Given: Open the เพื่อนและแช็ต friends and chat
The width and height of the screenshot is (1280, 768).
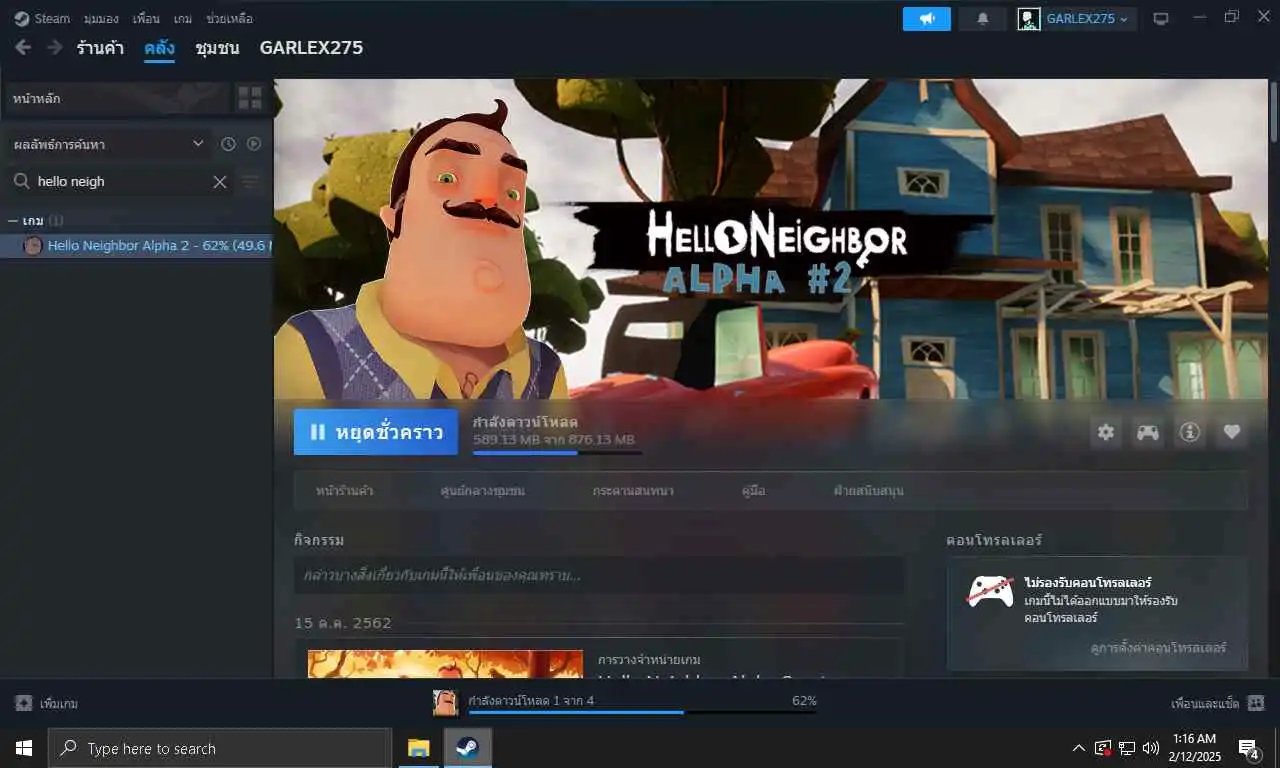Looking at the screenshot, I should (1205, 703).
